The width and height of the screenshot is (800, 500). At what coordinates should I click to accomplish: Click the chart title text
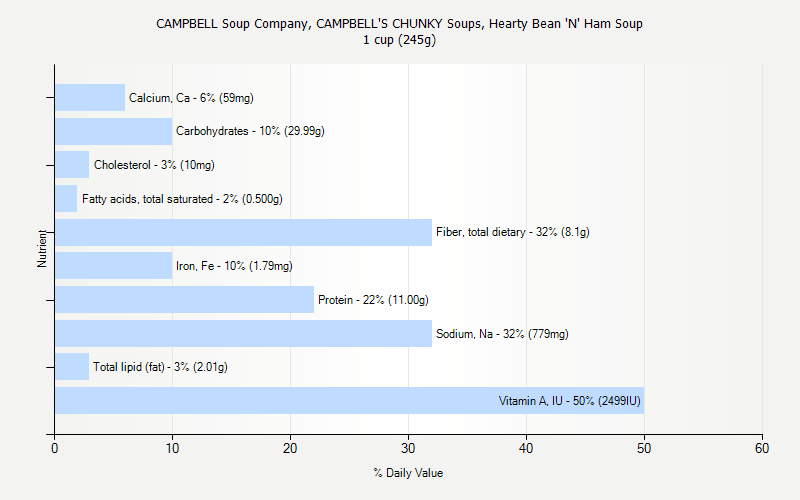tap(399, 23)
